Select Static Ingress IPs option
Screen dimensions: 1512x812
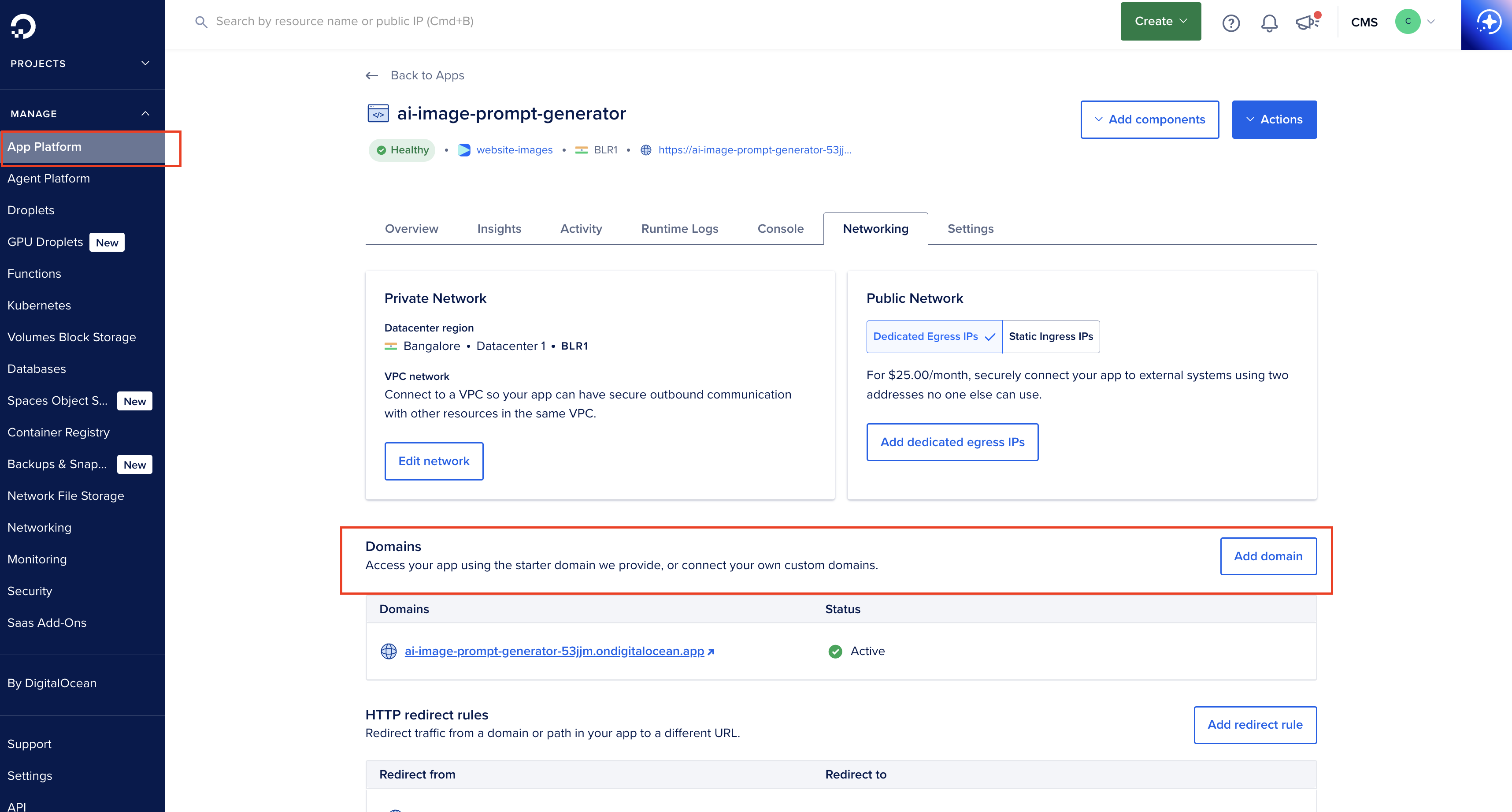point(1051,336)
